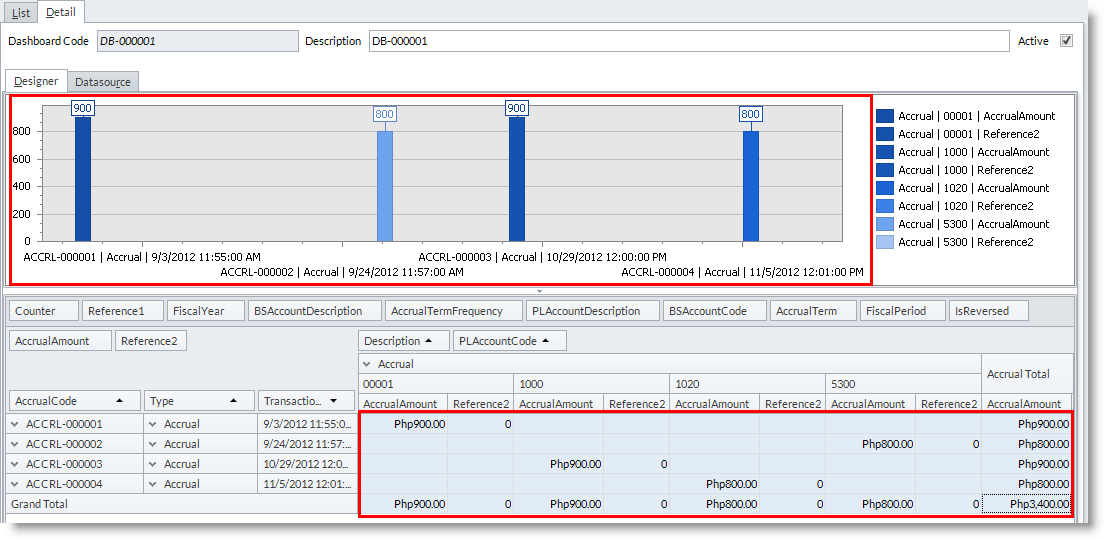Viewport: 1104px width, 539px height.
Task: Open the Transaction column header dropdown
Action: click(x=333, y=401)
